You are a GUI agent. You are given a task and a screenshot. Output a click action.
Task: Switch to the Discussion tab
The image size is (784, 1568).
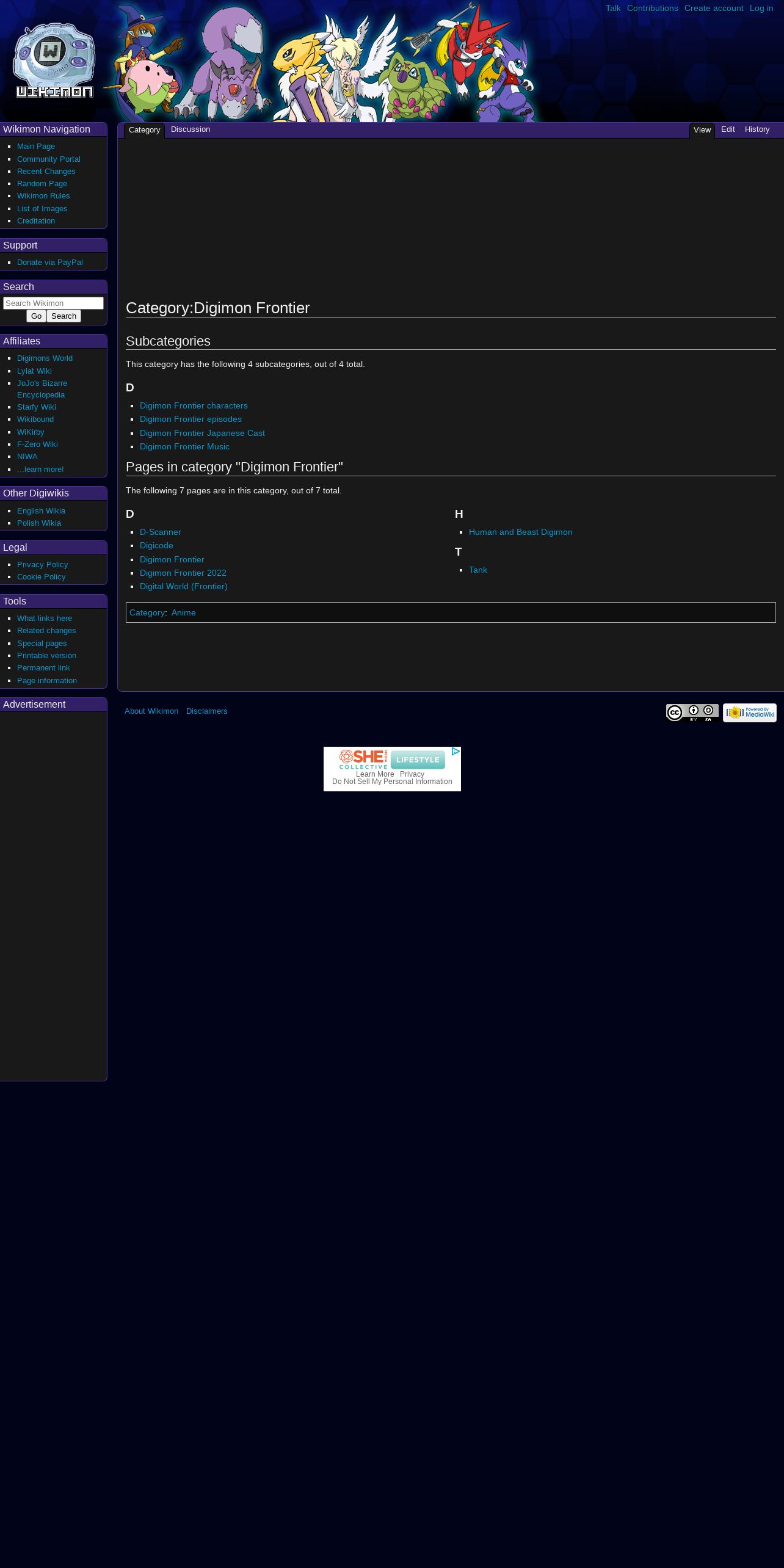[x=191, y=129]
